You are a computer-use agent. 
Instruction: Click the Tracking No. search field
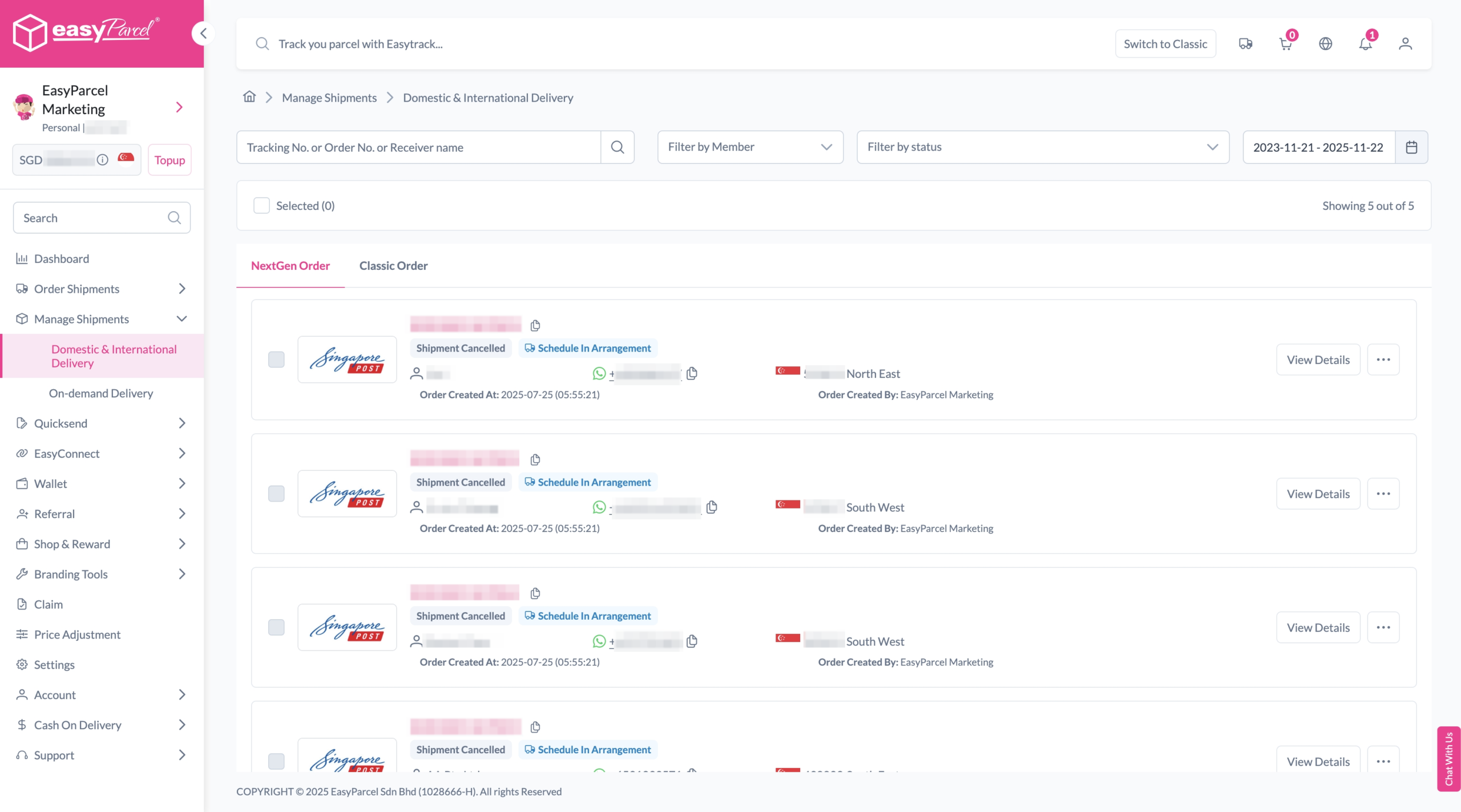click(418, 147)
